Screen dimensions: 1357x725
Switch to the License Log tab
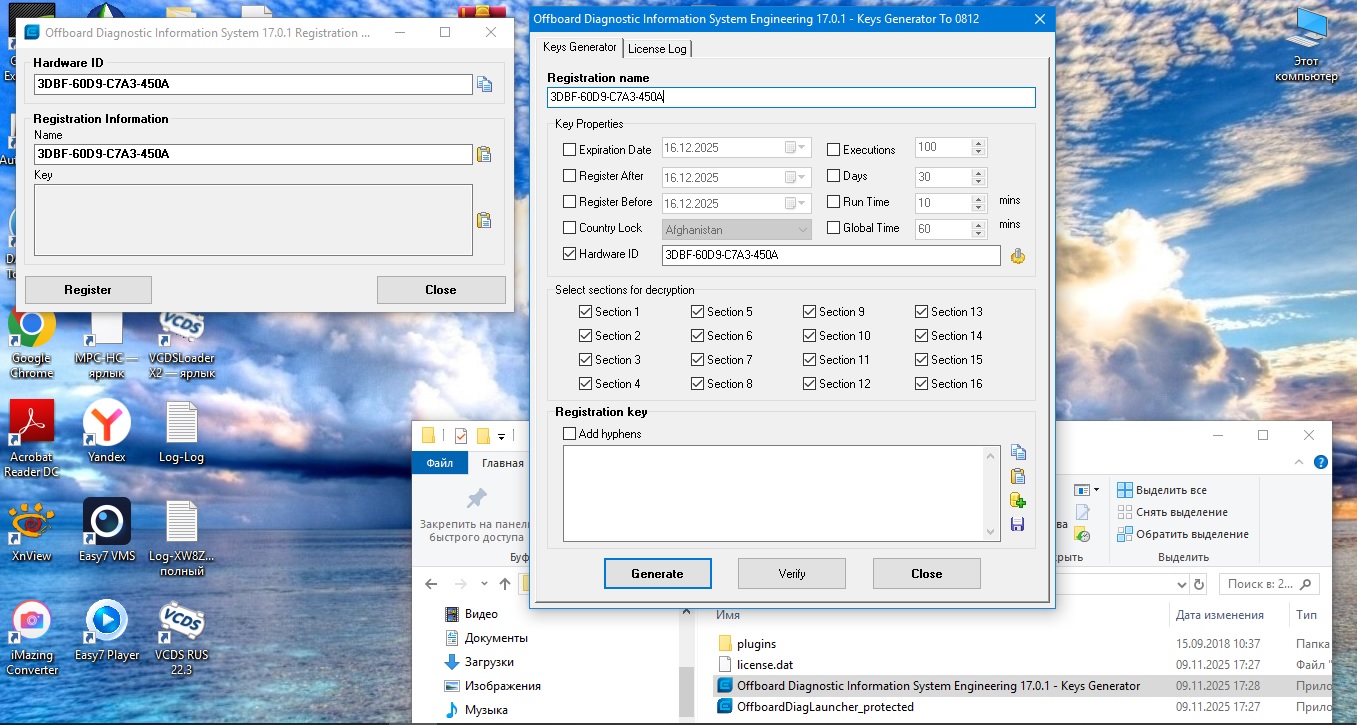click(x=657, y=49)
